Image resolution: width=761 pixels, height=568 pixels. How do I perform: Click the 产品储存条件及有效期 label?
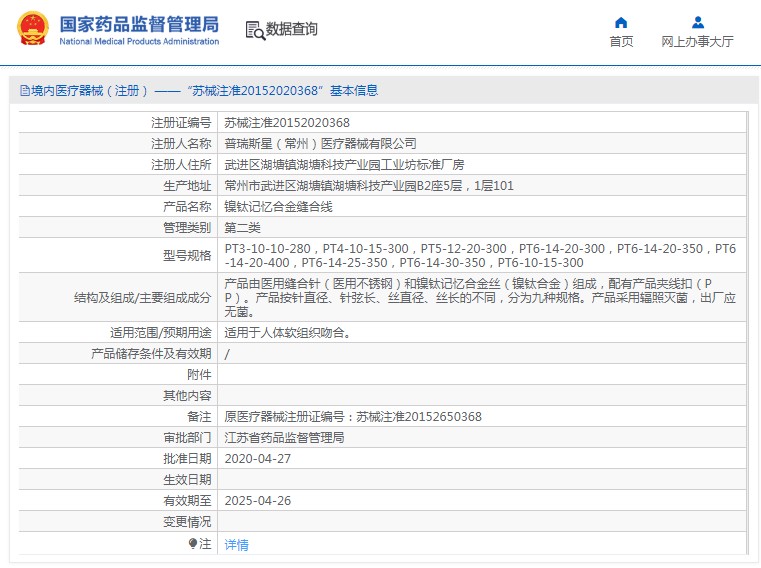(x=151, y=353)
